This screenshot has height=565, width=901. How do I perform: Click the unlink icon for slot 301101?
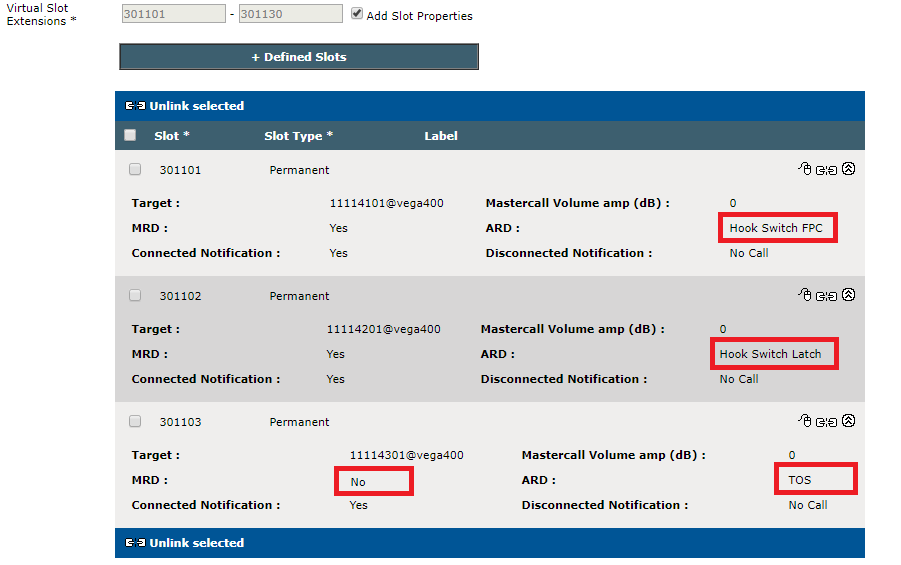(826, 170)
